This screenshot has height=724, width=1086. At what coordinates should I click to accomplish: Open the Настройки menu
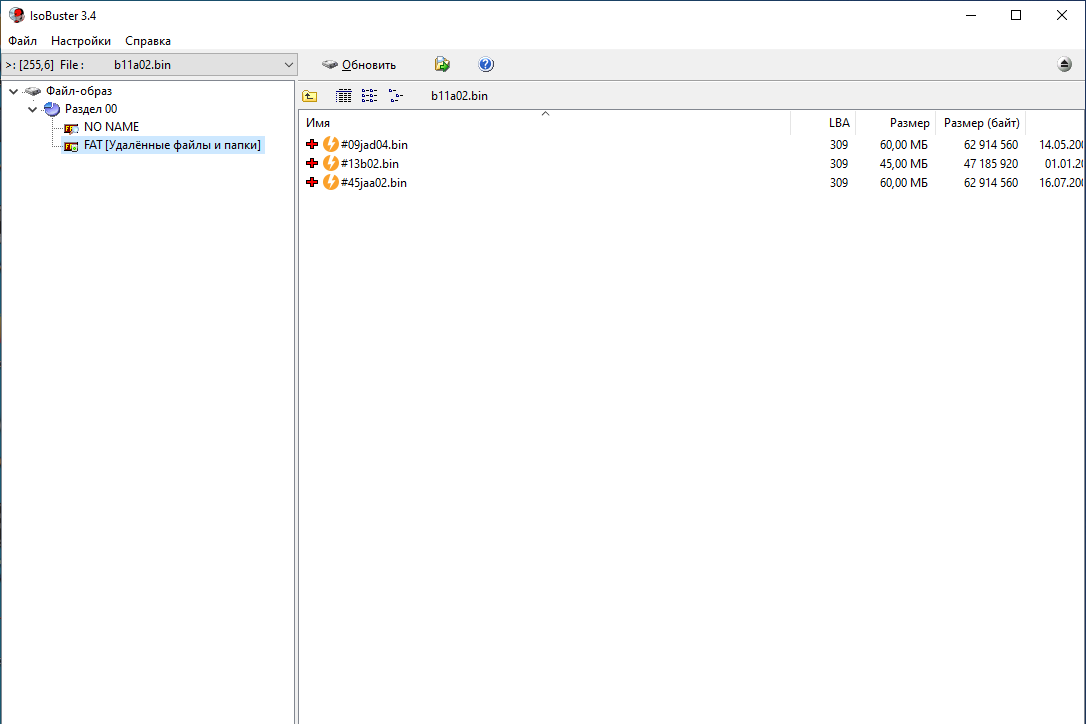point(81,41)
